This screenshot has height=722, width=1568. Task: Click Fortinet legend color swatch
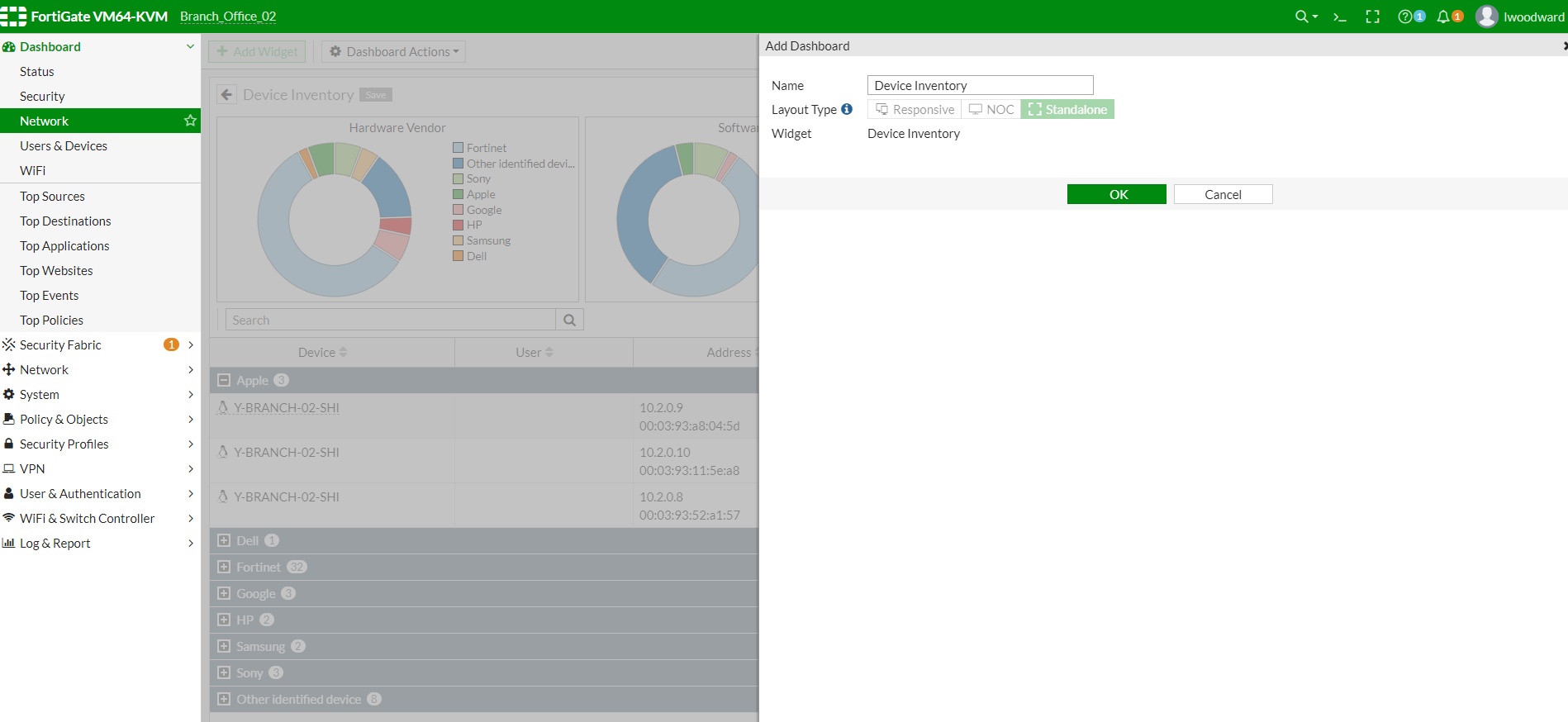[x=458, y=148]
